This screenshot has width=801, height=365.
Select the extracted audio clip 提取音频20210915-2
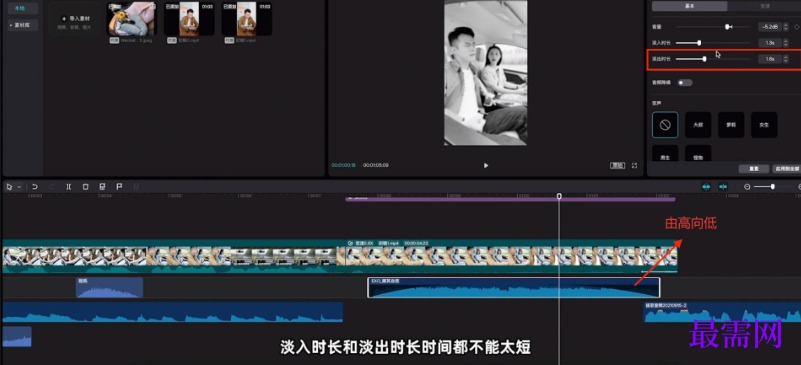pyautogui.click(x=722, y=312)
